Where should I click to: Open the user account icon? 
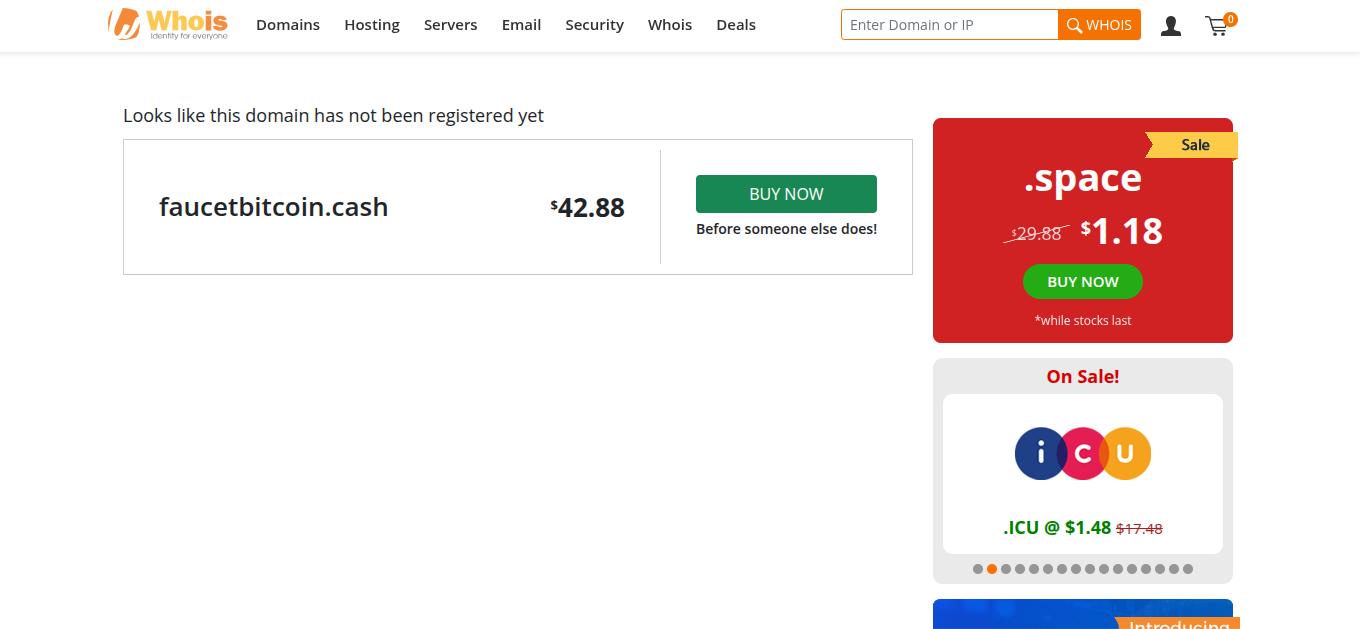[x=1171, y=26]
